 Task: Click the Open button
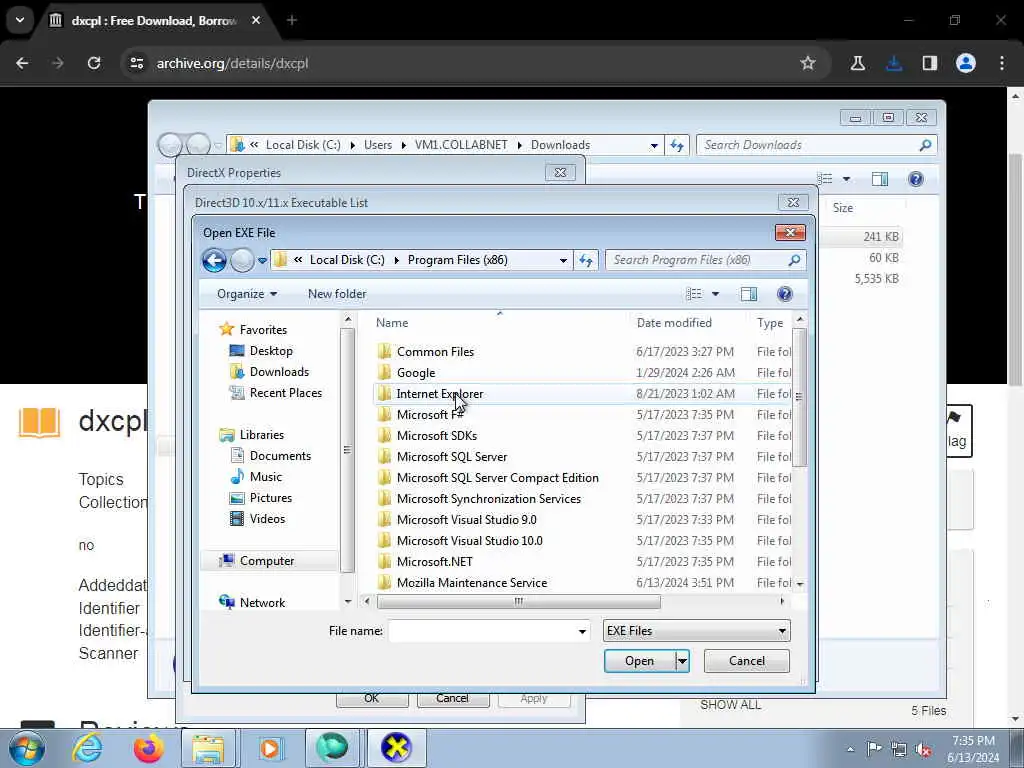(639, 661)
